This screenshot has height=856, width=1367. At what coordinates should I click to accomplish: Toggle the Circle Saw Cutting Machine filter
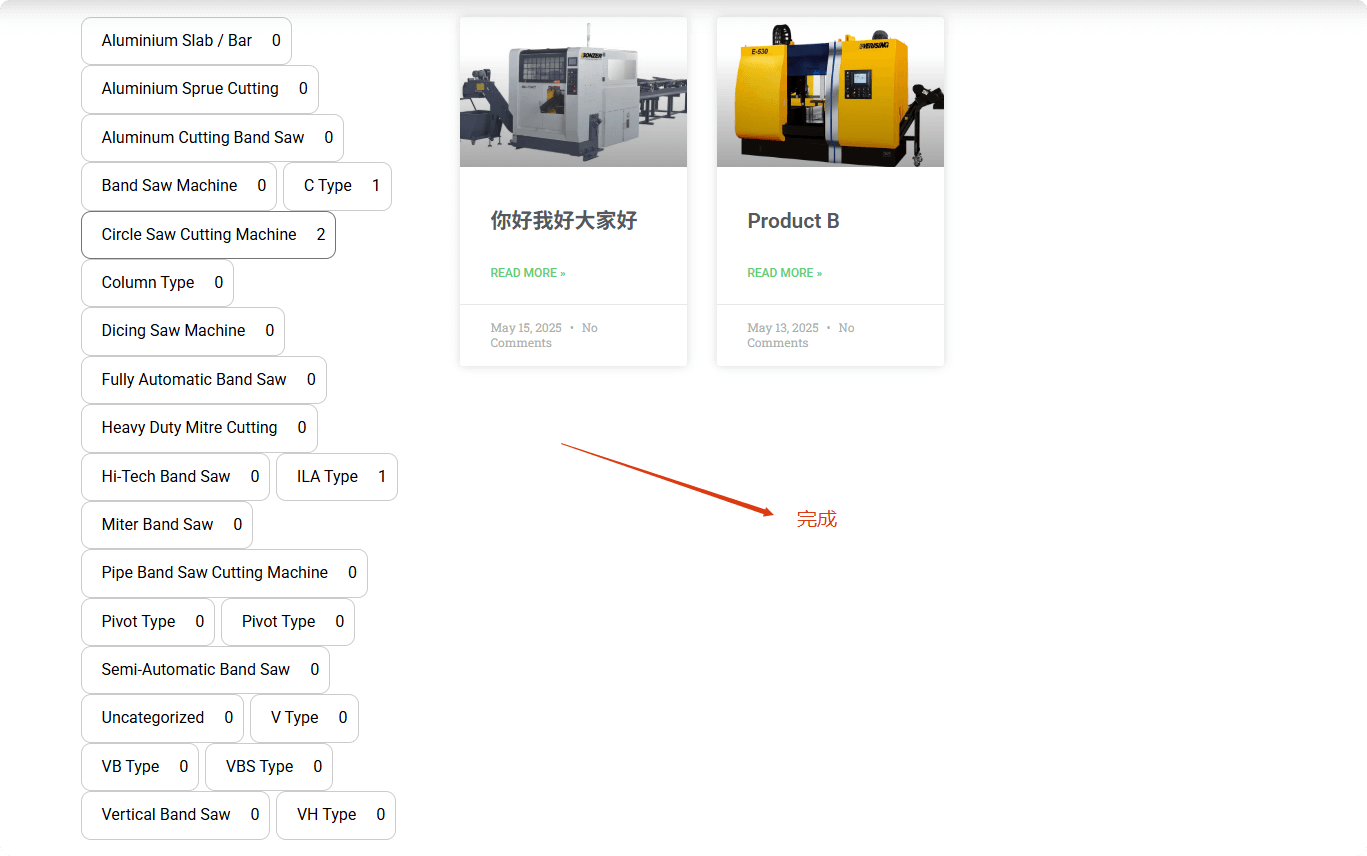coord(208,235)
